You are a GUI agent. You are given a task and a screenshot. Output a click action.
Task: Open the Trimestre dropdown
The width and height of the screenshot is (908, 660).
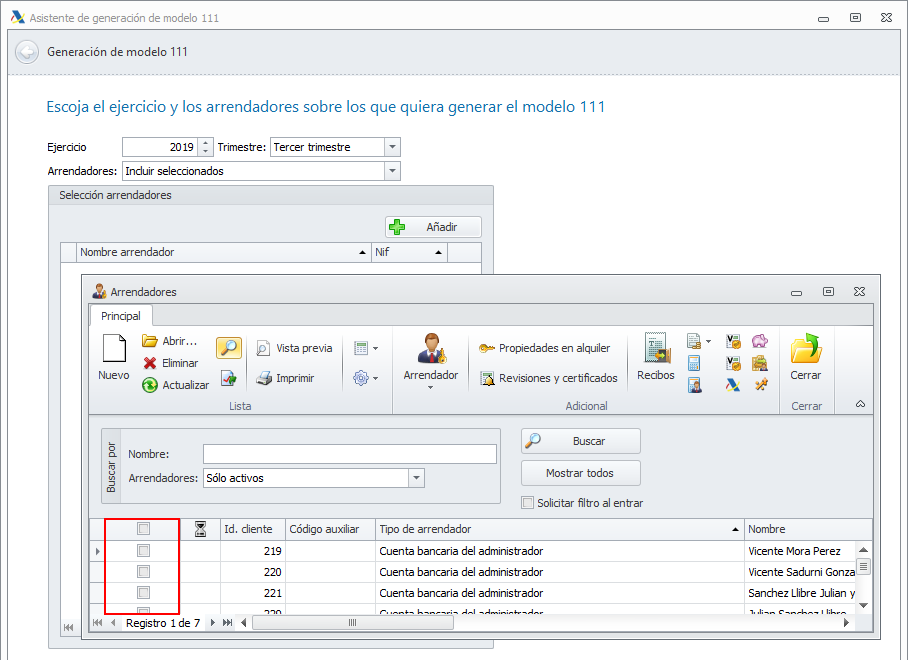(x=392, y=147)
